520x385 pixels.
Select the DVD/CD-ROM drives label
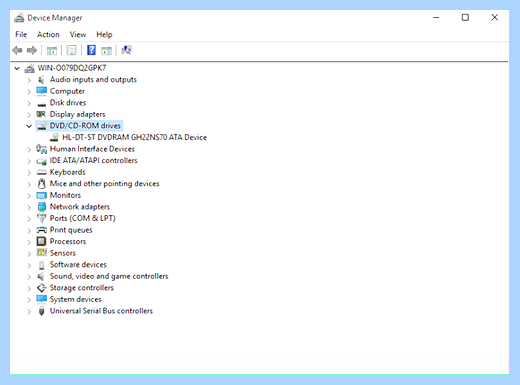(x=85, y=126)
